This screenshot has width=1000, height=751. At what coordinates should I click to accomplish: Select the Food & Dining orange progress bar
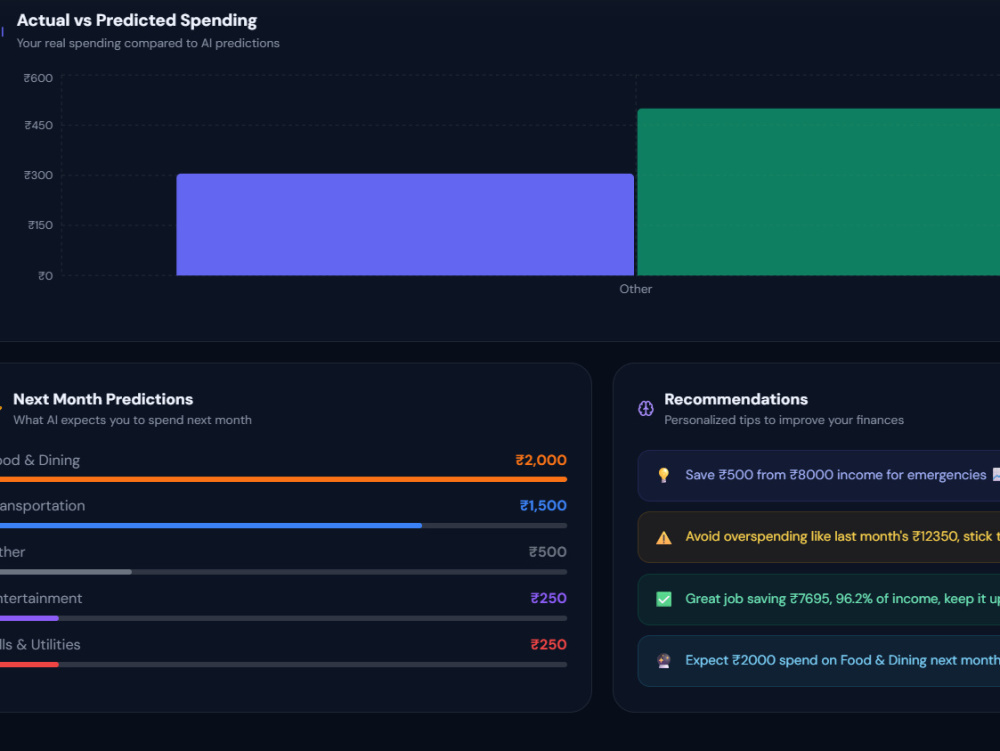coord(283,479)
